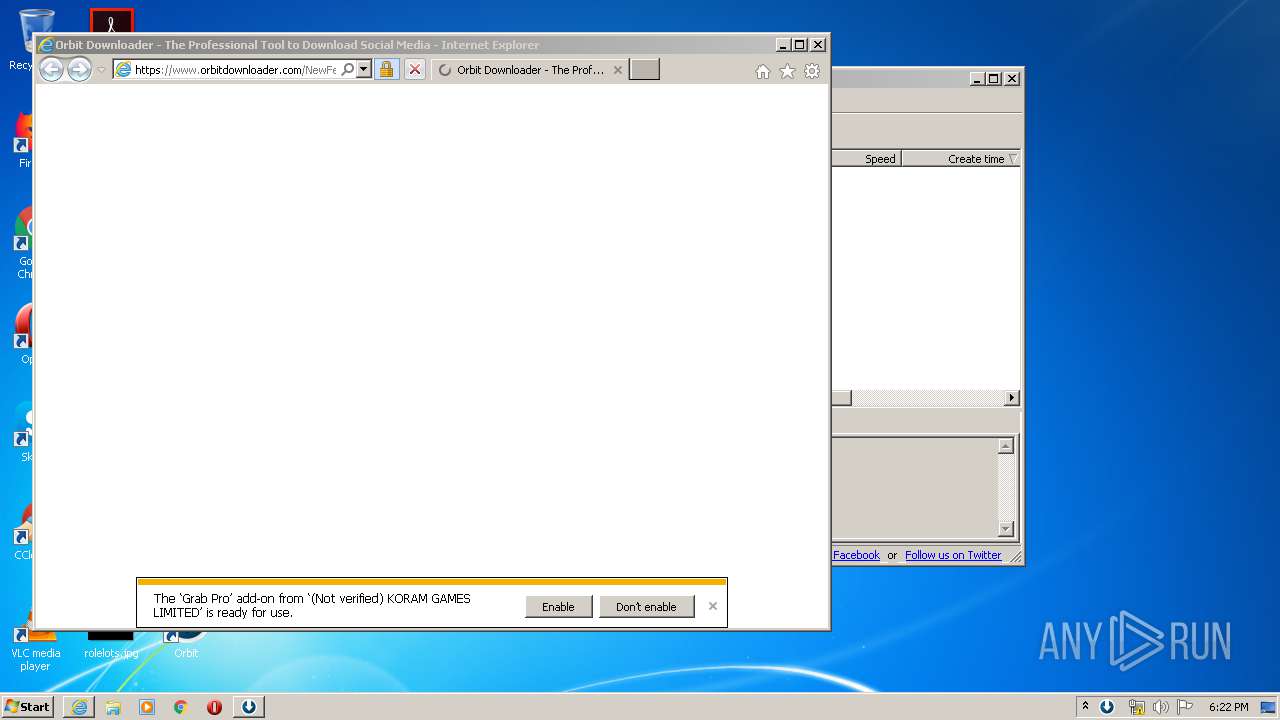Image resolution: width=1280 pixels, height=720 pixels.
Task: Click down arrow of Orbit log scrollbar
Action: 1006,529
